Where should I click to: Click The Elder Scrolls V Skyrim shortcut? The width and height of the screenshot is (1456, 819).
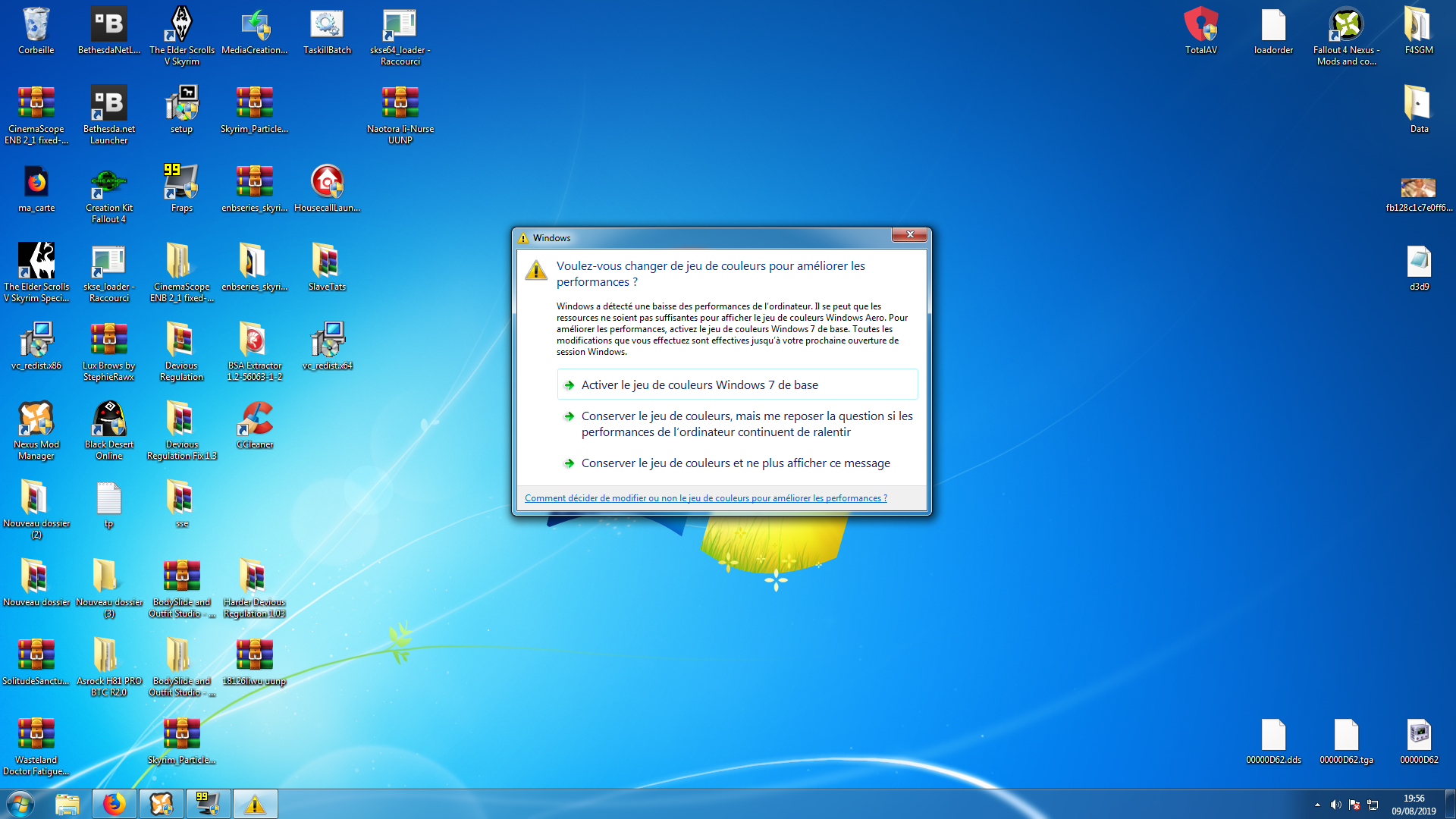tap(182, 36)
